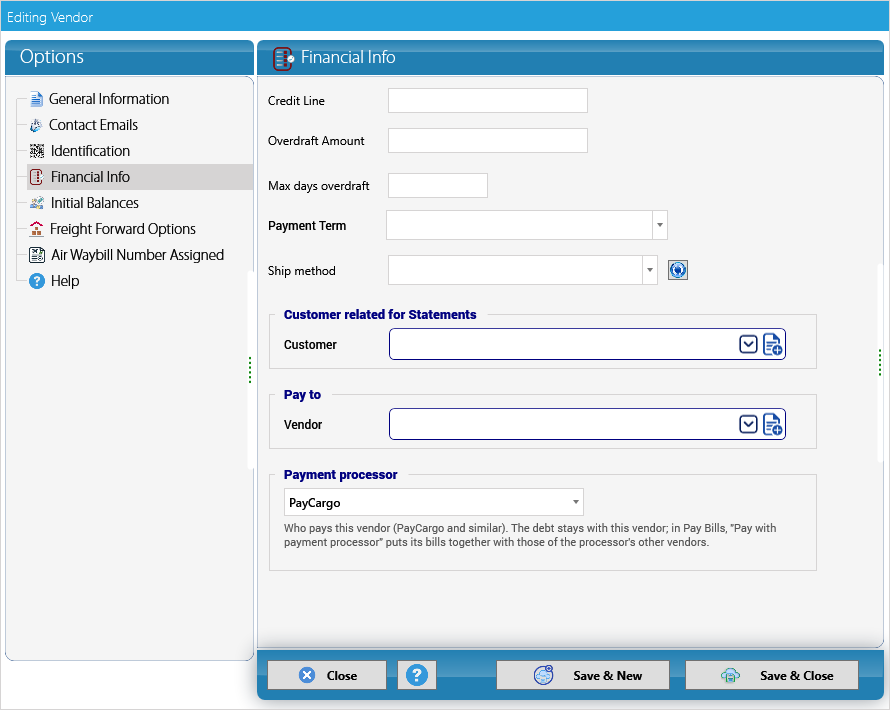The height and width of the screenshot is (710, 890).
Task: Click into the Max days overdraft field
Action: [x=438, y=186]
